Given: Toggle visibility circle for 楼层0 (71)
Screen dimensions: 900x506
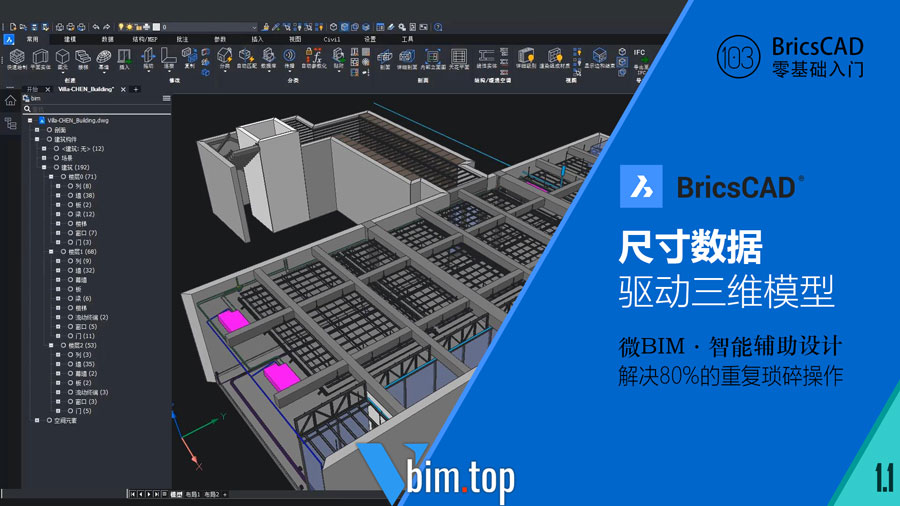Looking at the screenshot, I should coord(64,177).
